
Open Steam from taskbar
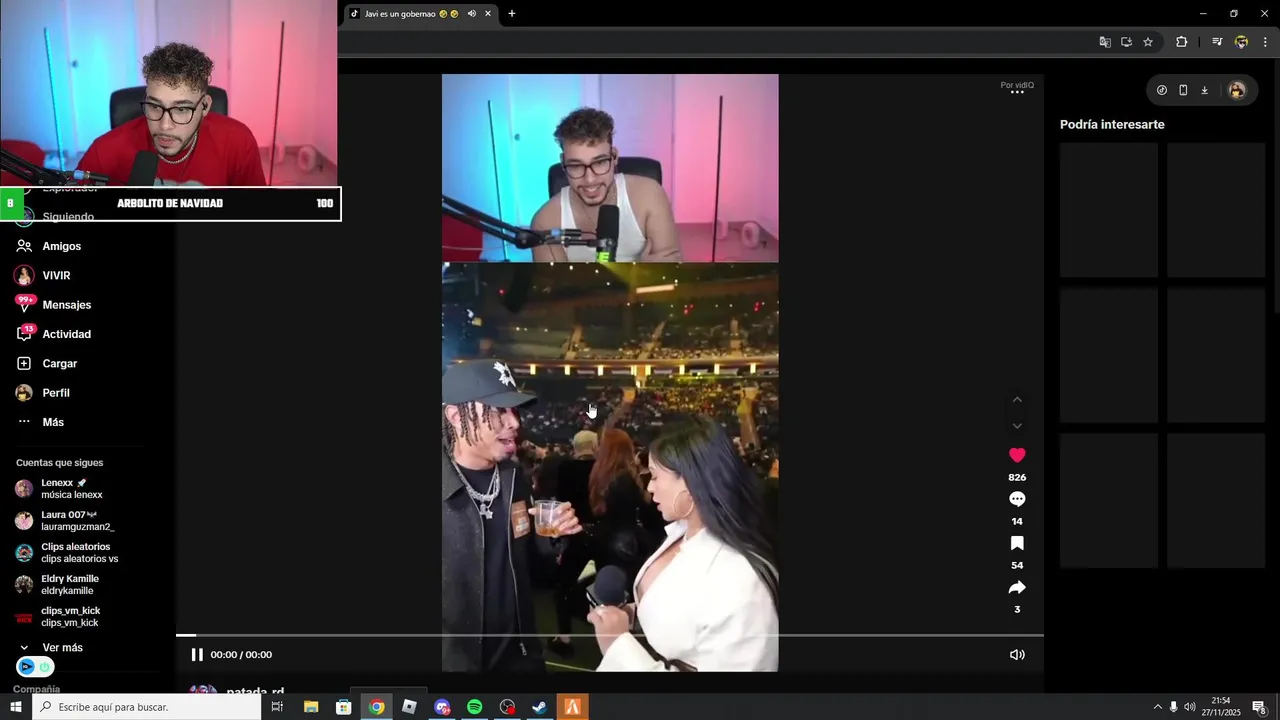(x=540, y=707)
